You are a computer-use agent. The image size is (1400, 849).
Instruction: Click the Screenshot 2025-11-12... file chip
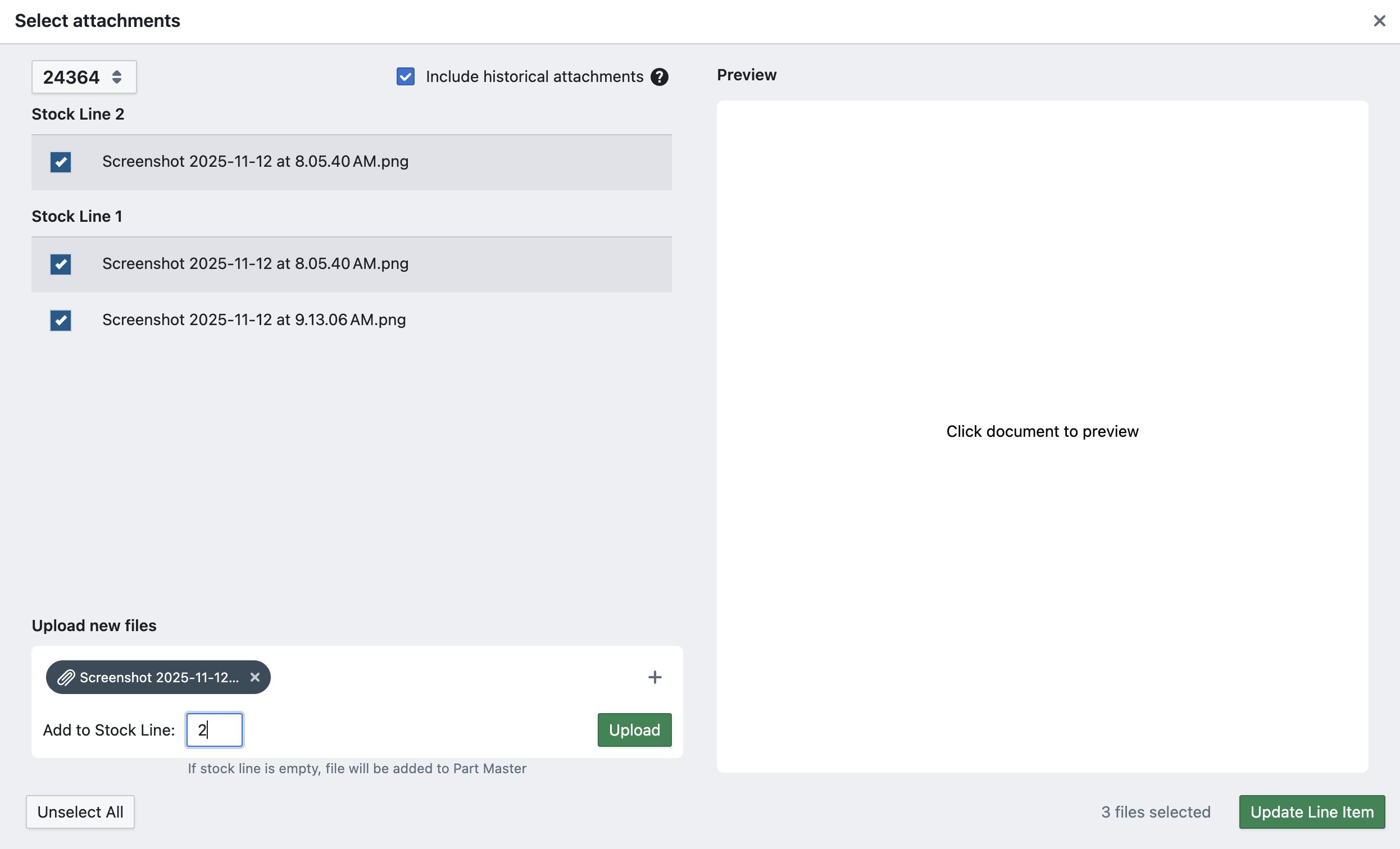click(158, 677)
